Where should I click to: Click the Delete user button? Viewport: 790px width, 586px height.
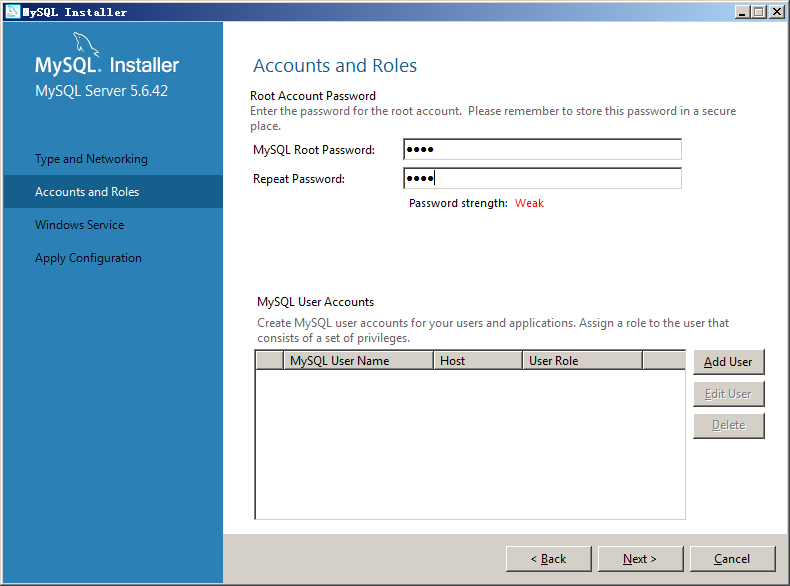pos(729,425)
